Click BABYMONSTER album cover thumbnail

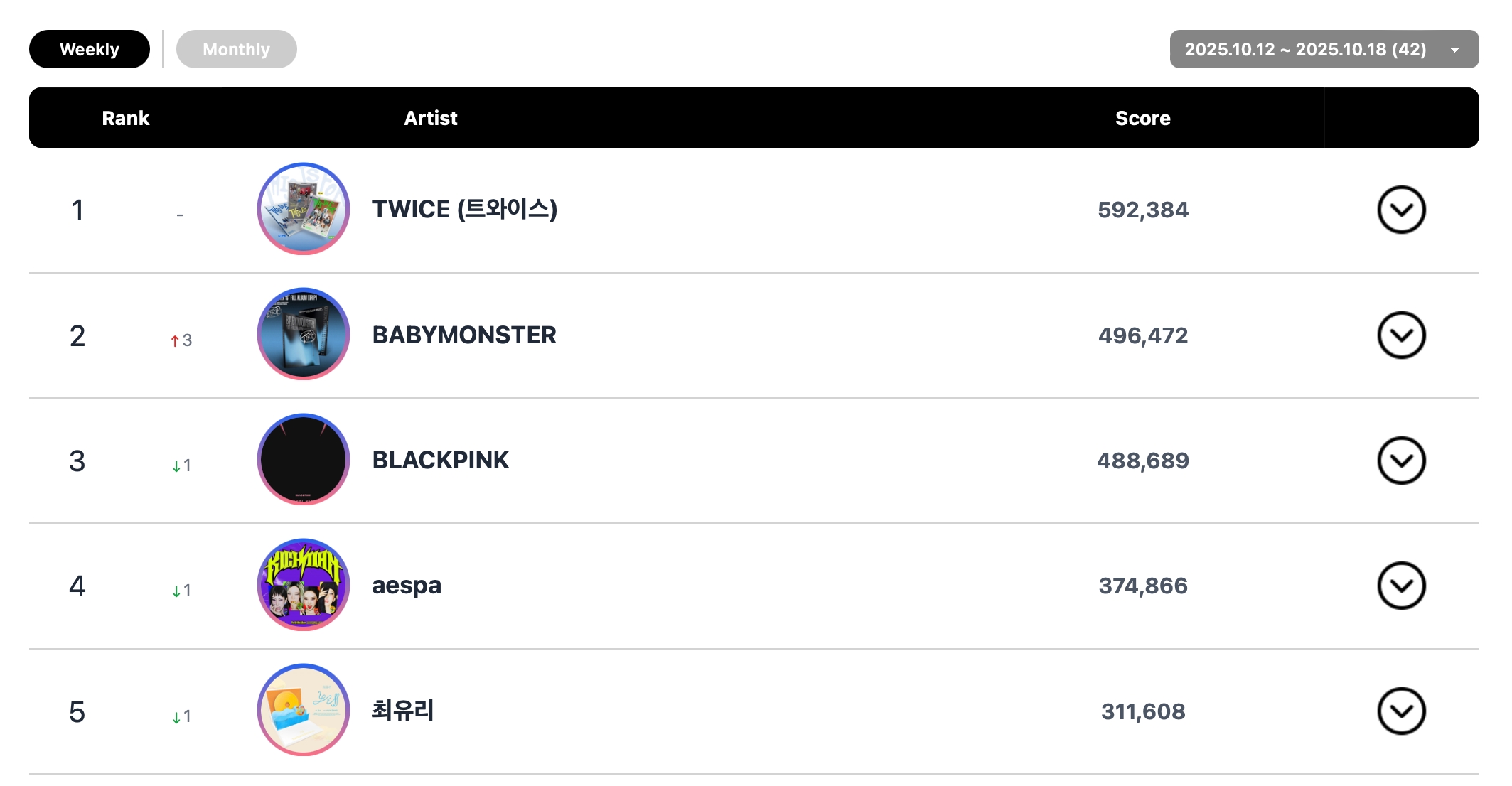[x=304, y=334]
